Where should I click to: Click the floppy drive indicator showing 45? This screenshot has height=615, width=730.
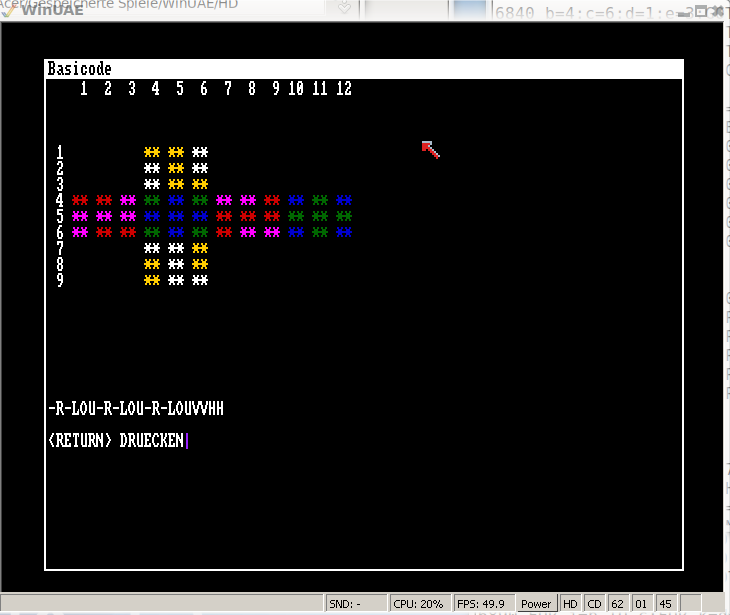coord(665,604)
